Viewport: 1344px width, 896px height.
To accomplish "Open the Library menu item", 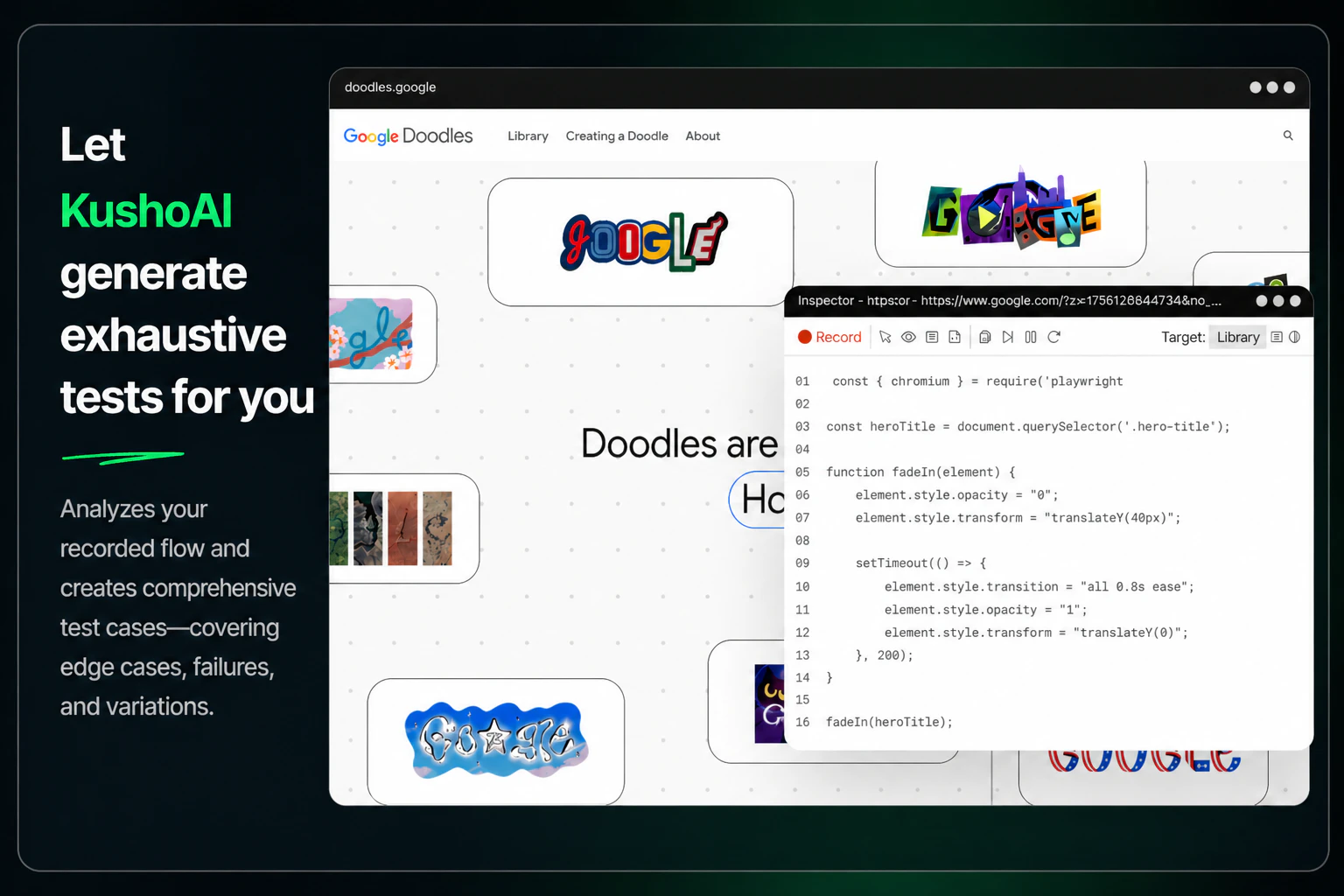I will [x=528, y=136].
